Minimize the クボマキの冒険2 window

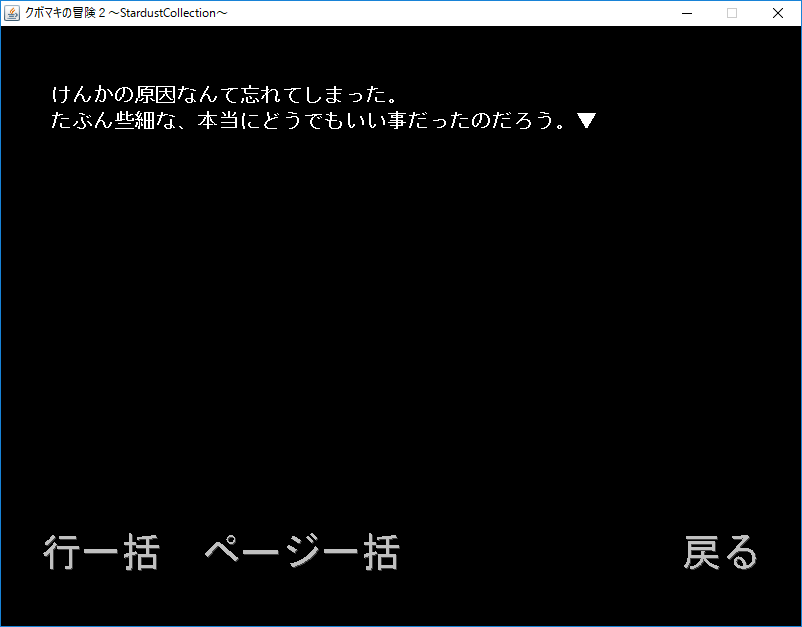(687, 13)
